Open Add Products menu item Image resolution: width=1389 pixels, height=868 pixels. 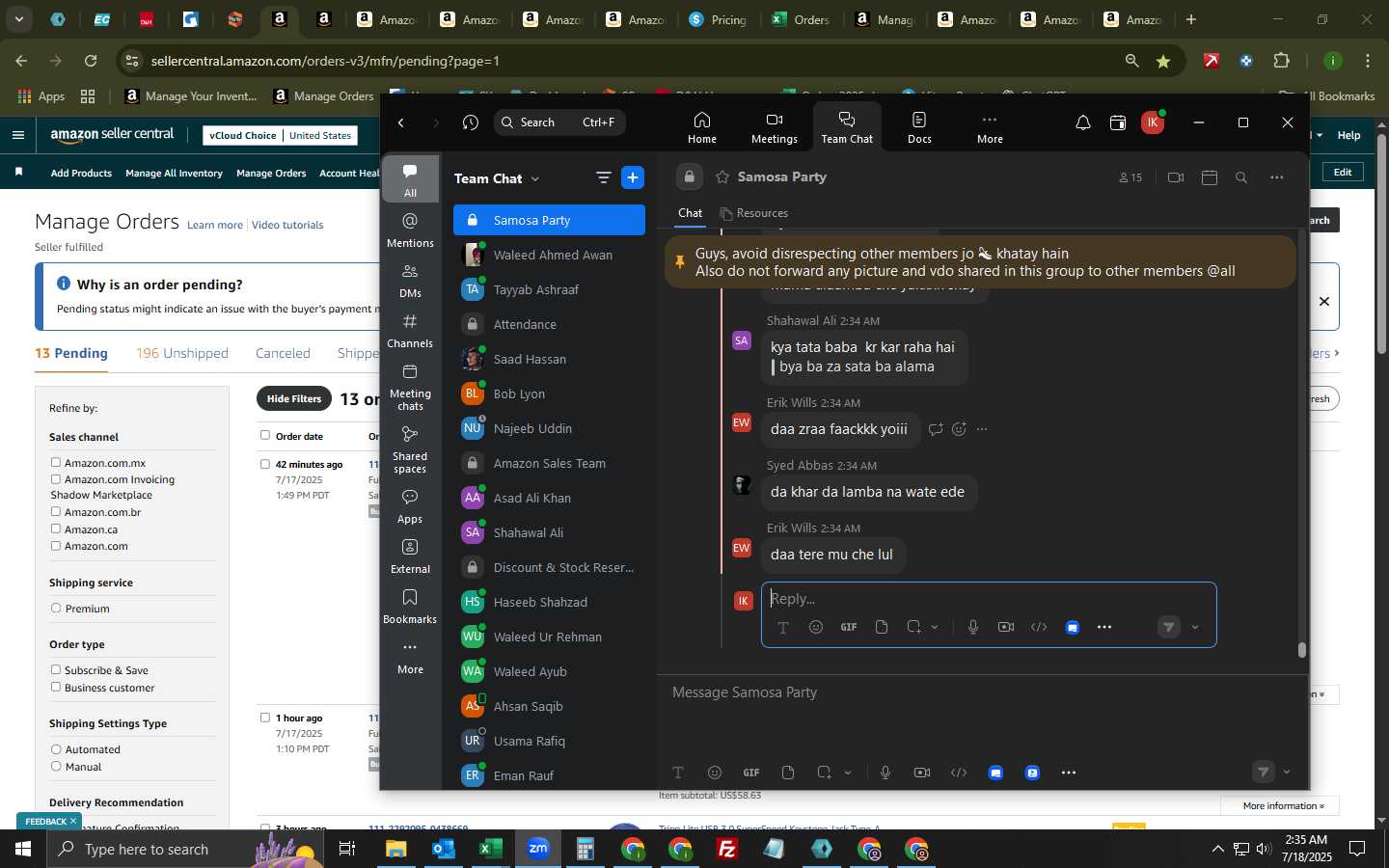[81, 174]
